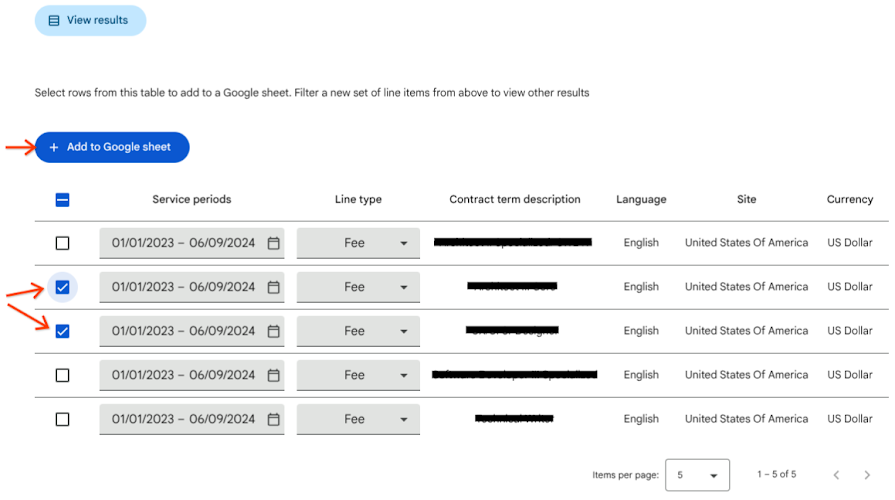Go to next page arrow

(x=867, y=475)
